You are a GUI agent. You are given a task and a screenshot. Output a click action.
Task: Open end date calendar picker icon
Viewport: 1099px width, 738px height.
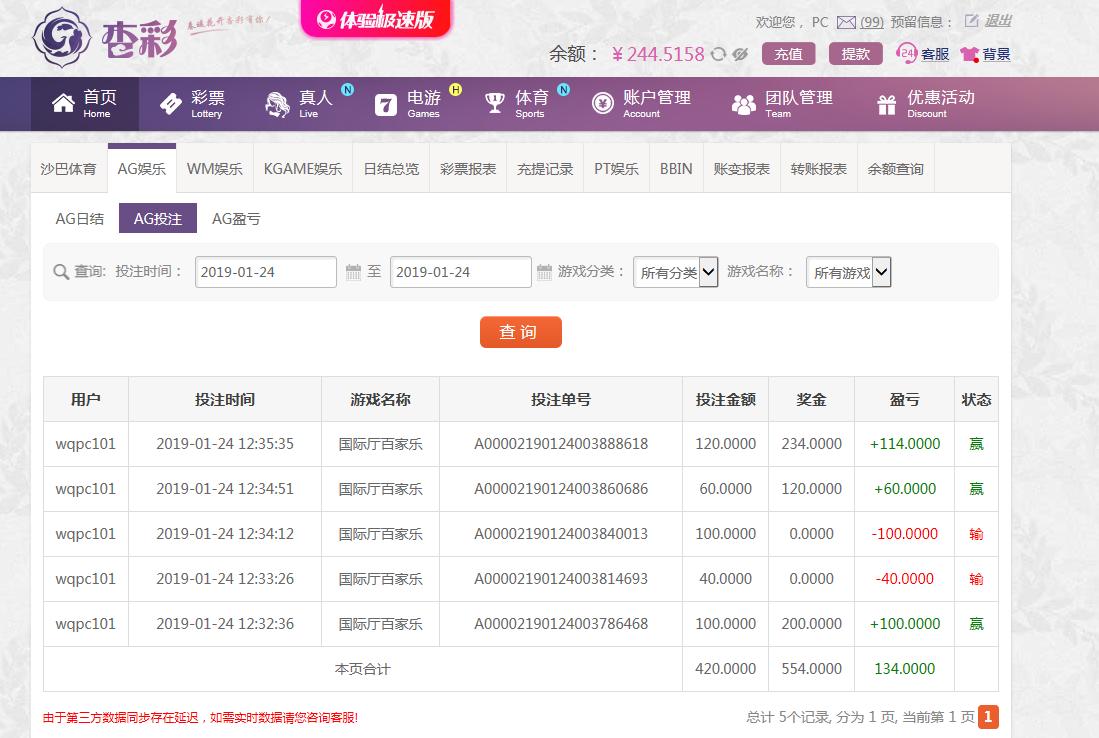pyautogui.click(x=544, y=272)
